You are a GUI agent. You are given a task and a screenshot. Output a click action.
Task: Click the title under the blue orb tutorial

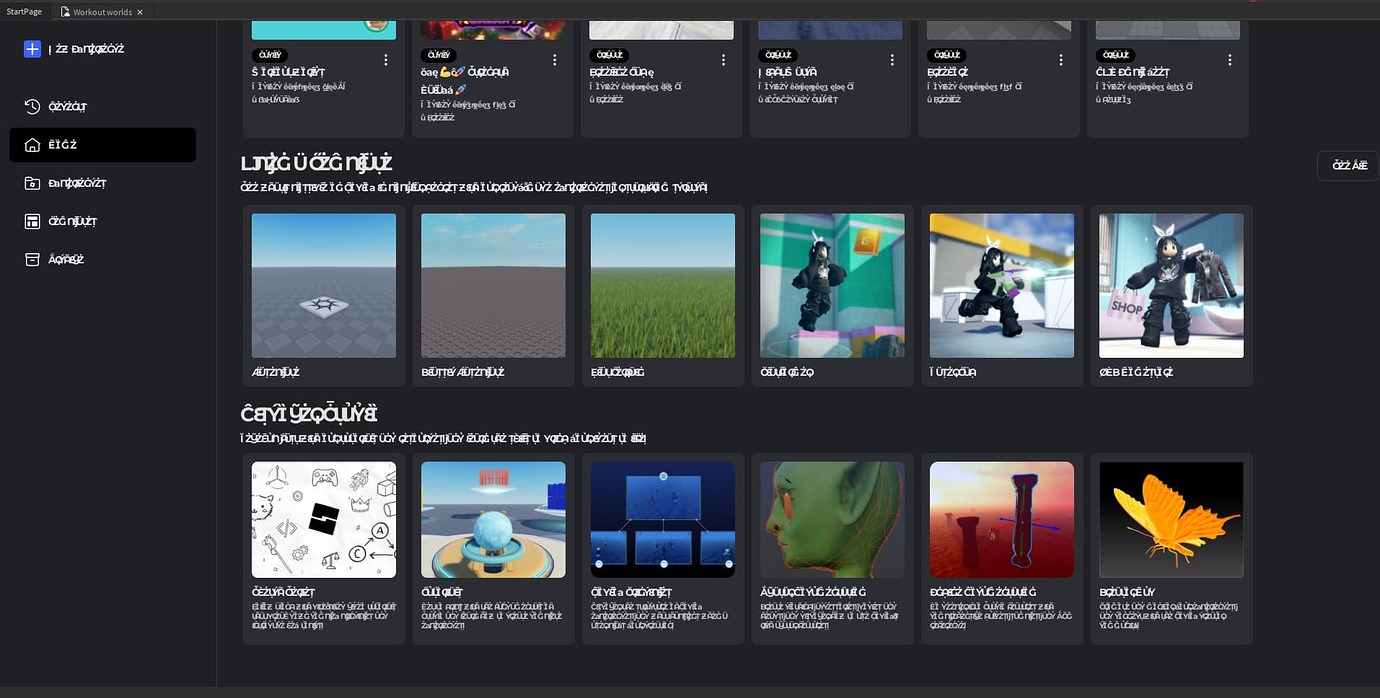[445, 592]
